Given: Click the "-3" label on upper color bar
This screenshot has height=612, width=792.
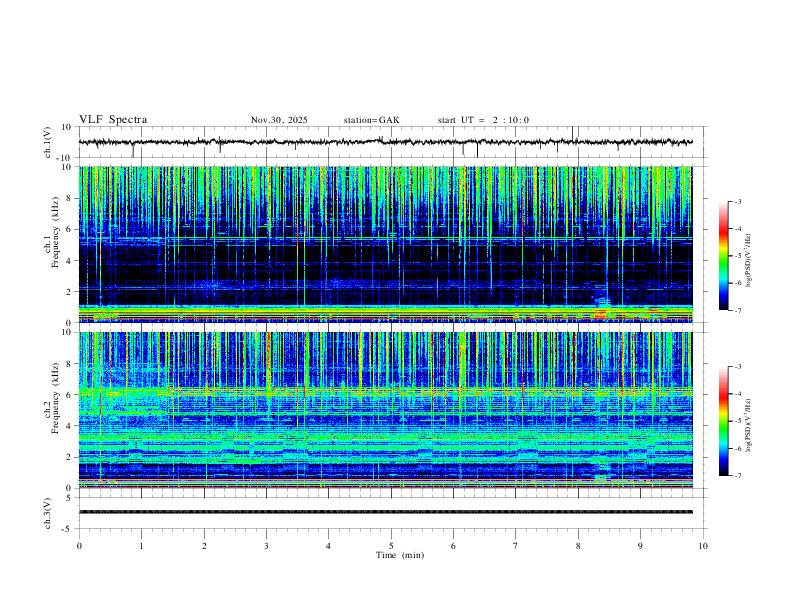Looking at the screenshot, I should tap(737, 201).
